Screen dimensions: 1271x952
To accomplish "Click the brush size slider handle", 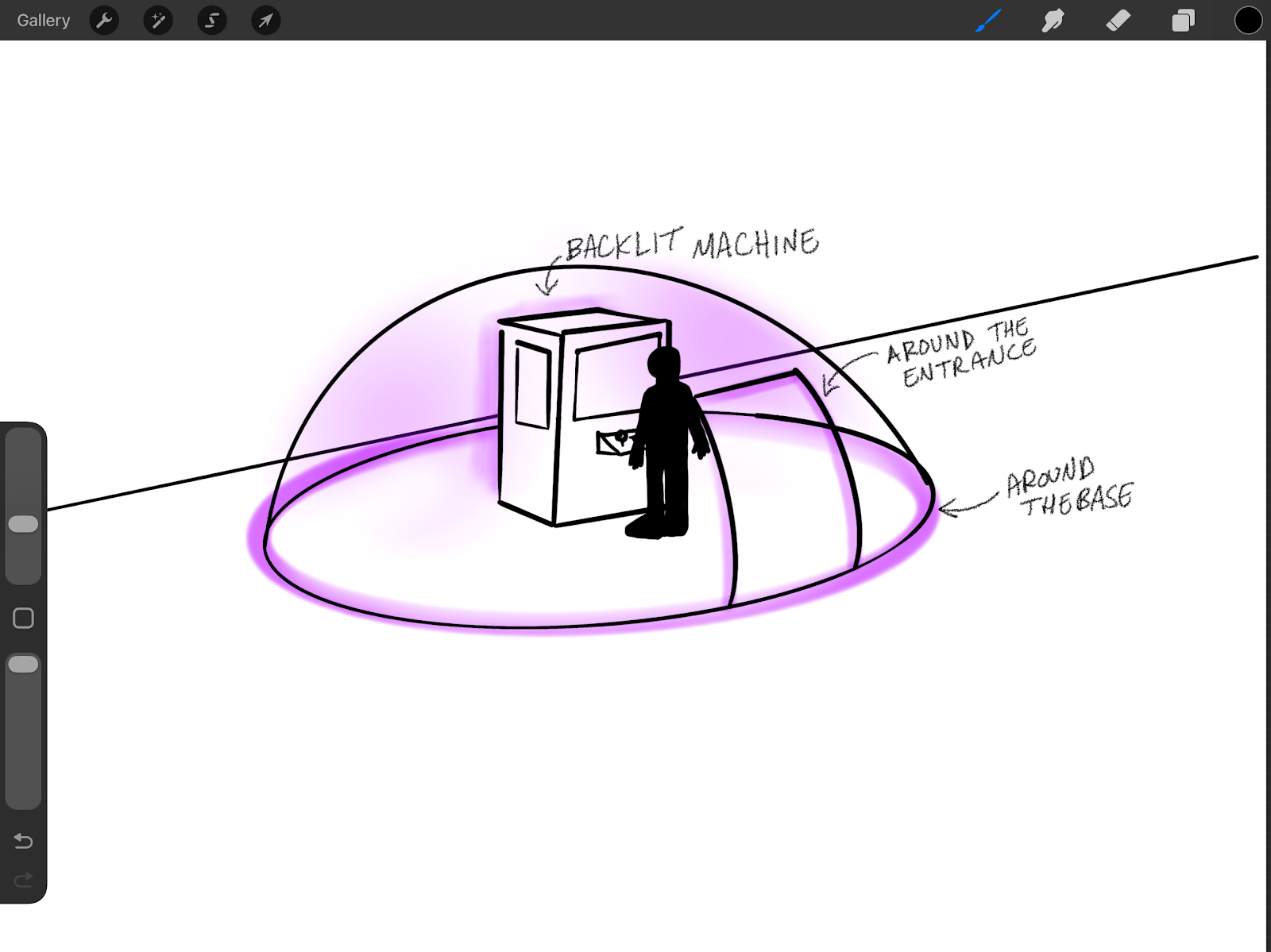I will (23, 524).
